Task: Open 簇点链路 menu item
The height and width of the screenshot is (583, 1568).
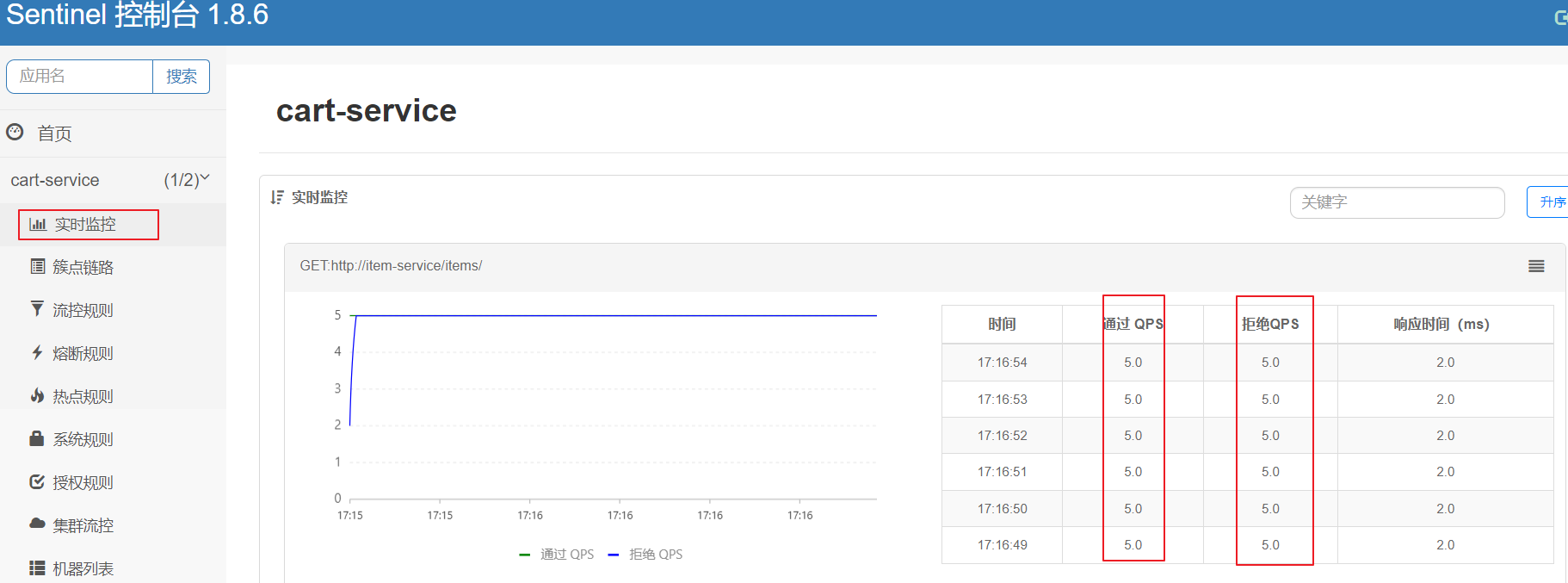Action: pyautogui.click(x=83, y=267)
